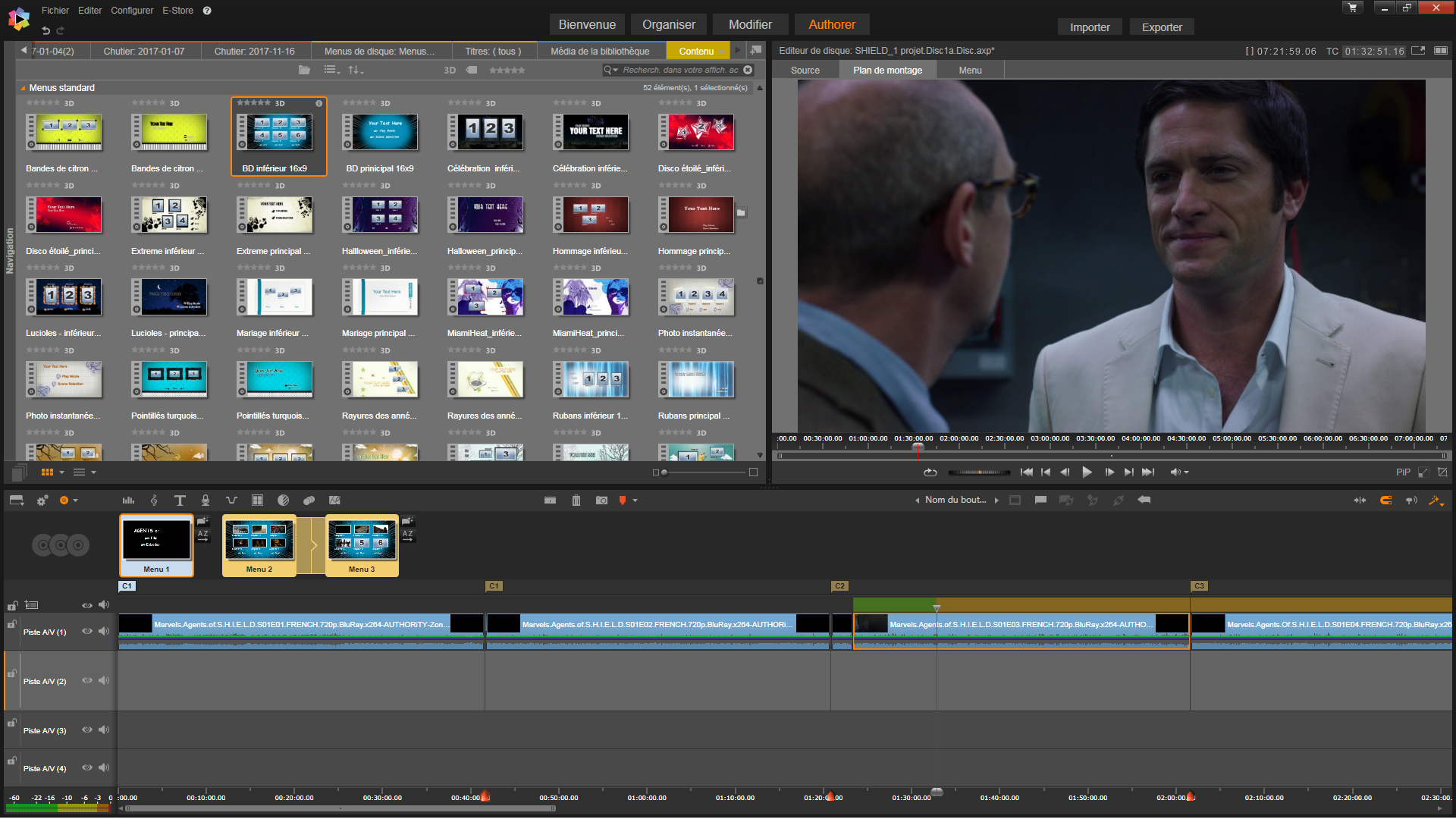This screenshot has width=1456, height=819.
Task: Adjust the shuttle speed slider in player
Action: click(x=979, y=472)
